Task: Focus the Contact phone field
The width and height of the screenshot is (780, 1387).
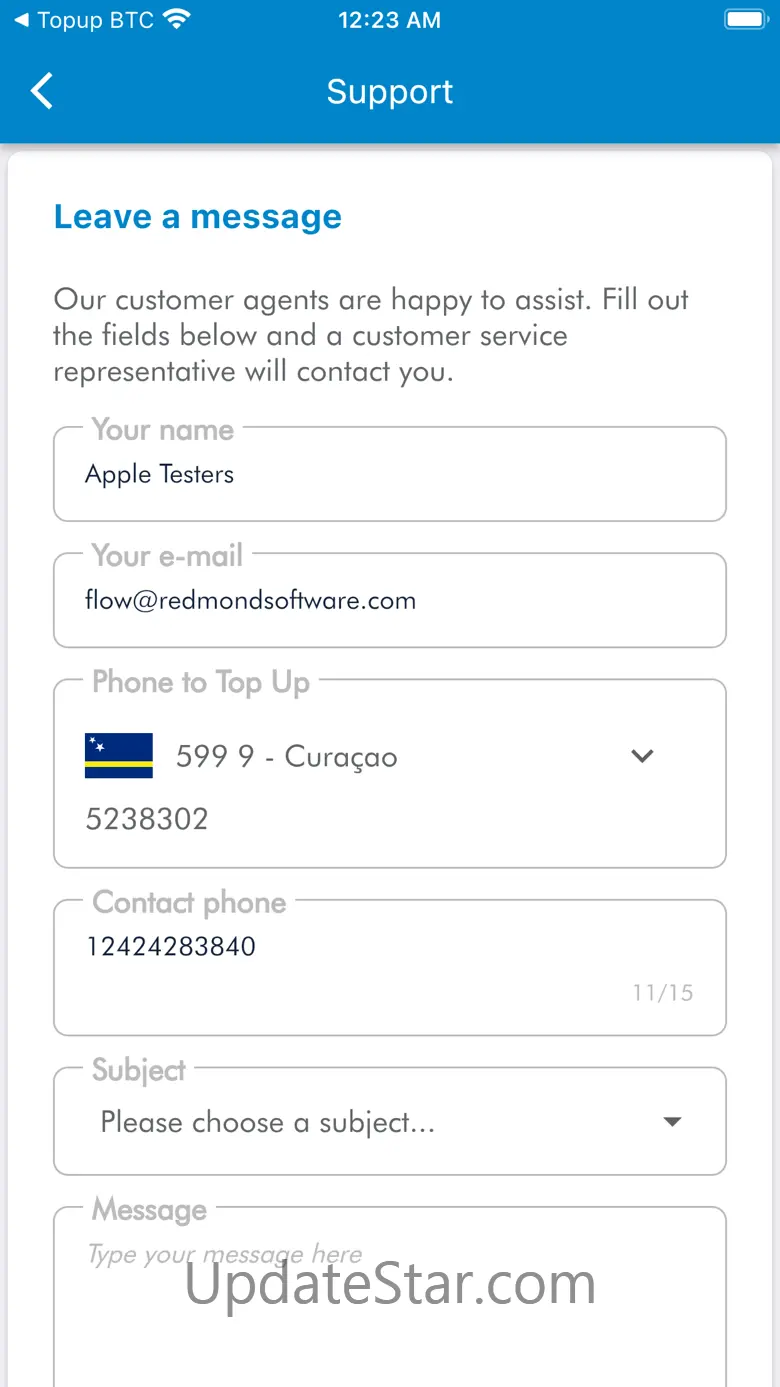Action: tap(389, 947)
